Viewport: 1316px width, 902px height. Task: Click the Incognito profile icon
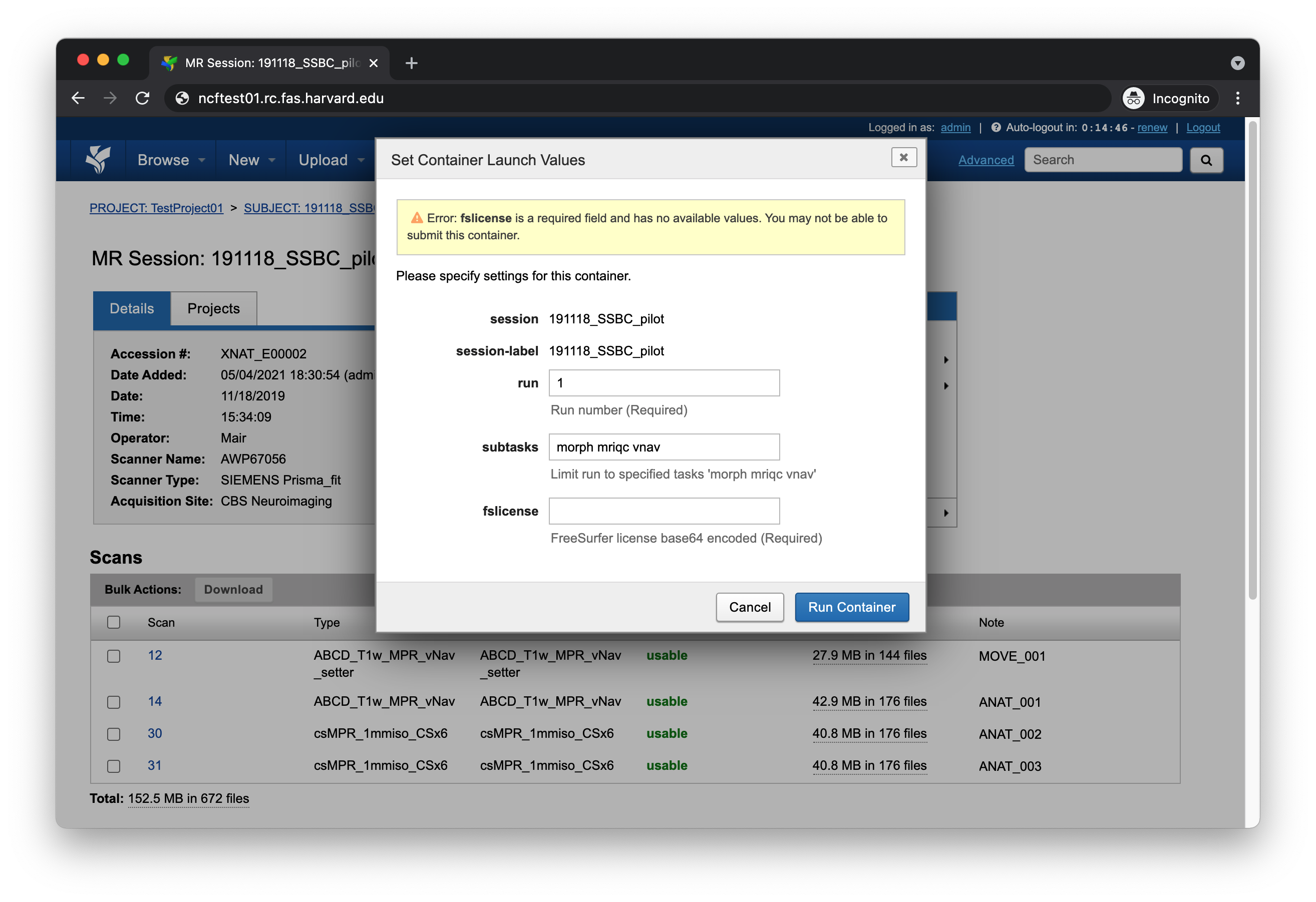(1134, 99)
